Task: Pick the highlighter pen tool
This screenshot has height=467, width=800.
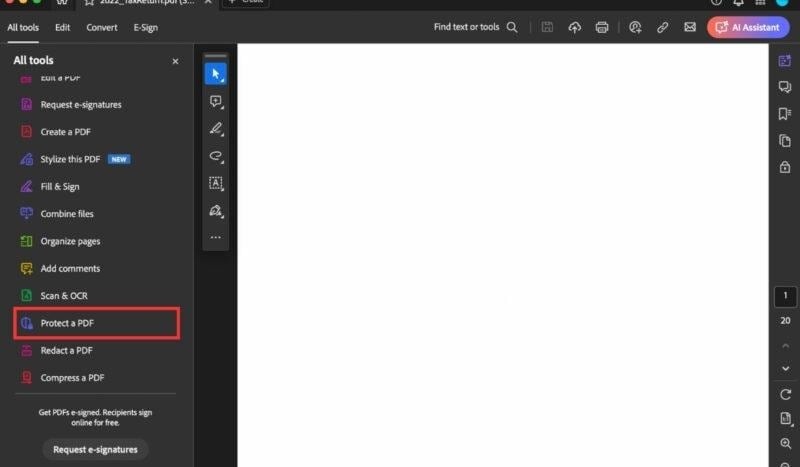Action: pos(215,128)
